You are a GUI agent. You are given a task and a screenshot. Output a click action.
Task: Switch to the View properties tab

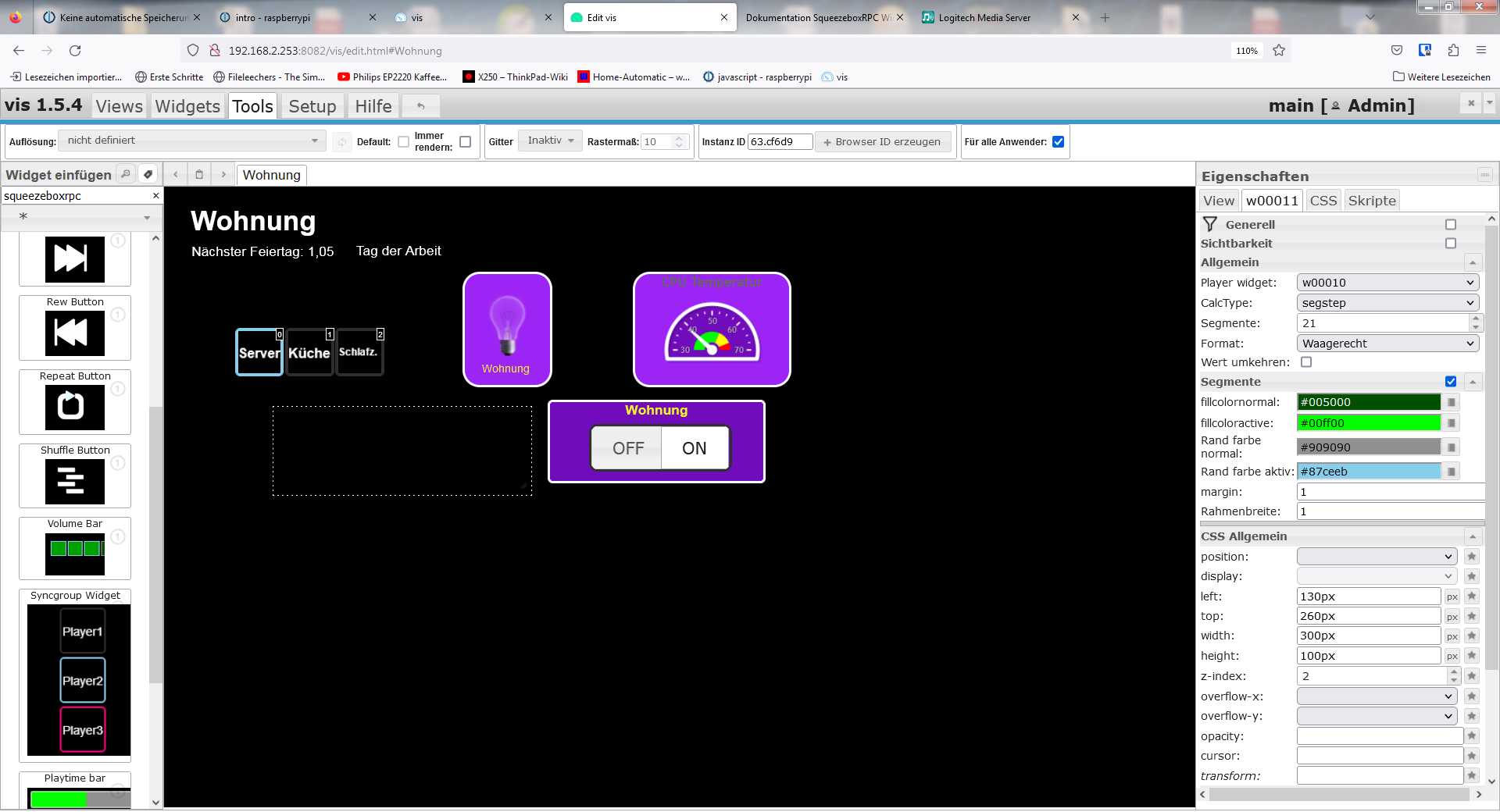pos(1219,201)
